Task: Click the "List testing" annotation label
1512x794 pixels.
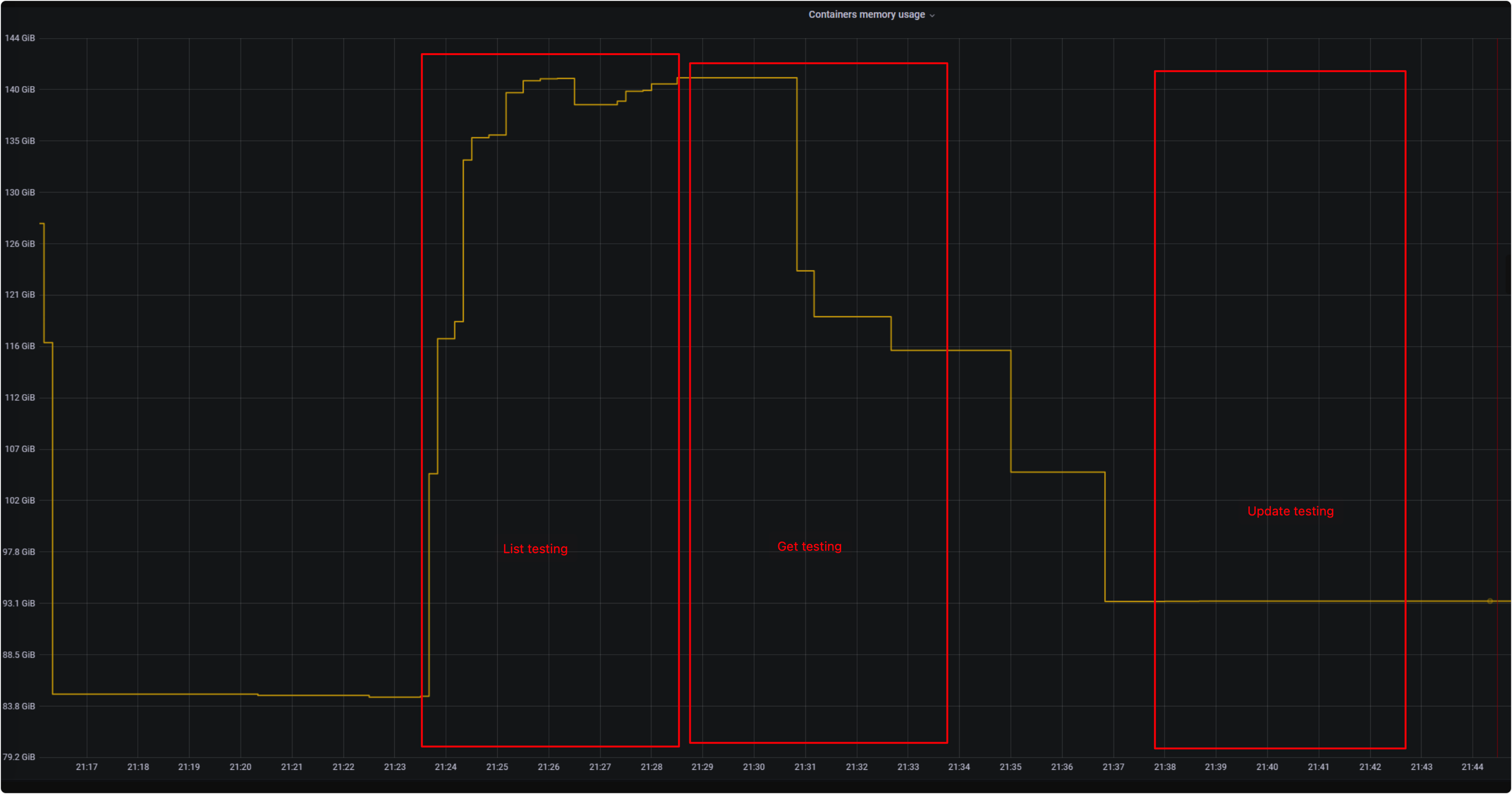Action: click(x=535, y=549)
